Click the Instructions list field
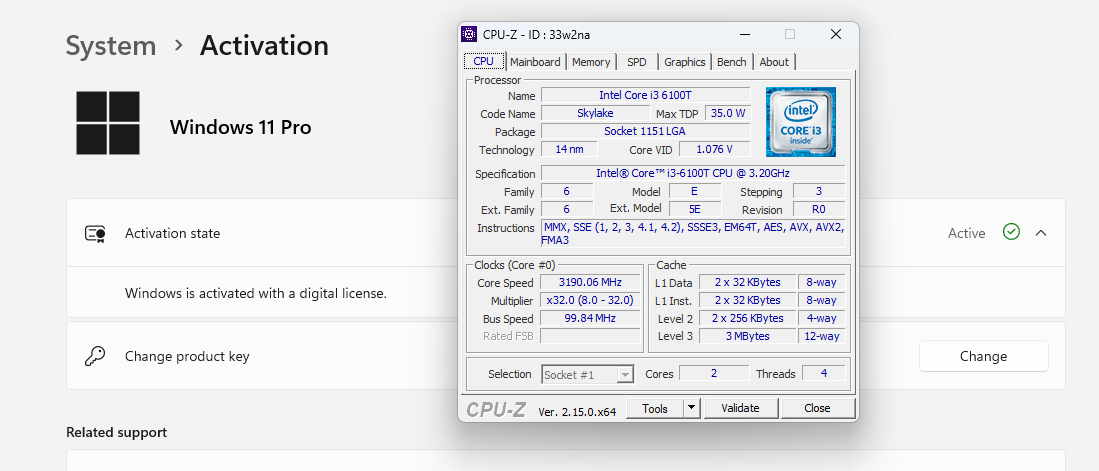The width and height of the screenshot is (1099, 471). 693,233
